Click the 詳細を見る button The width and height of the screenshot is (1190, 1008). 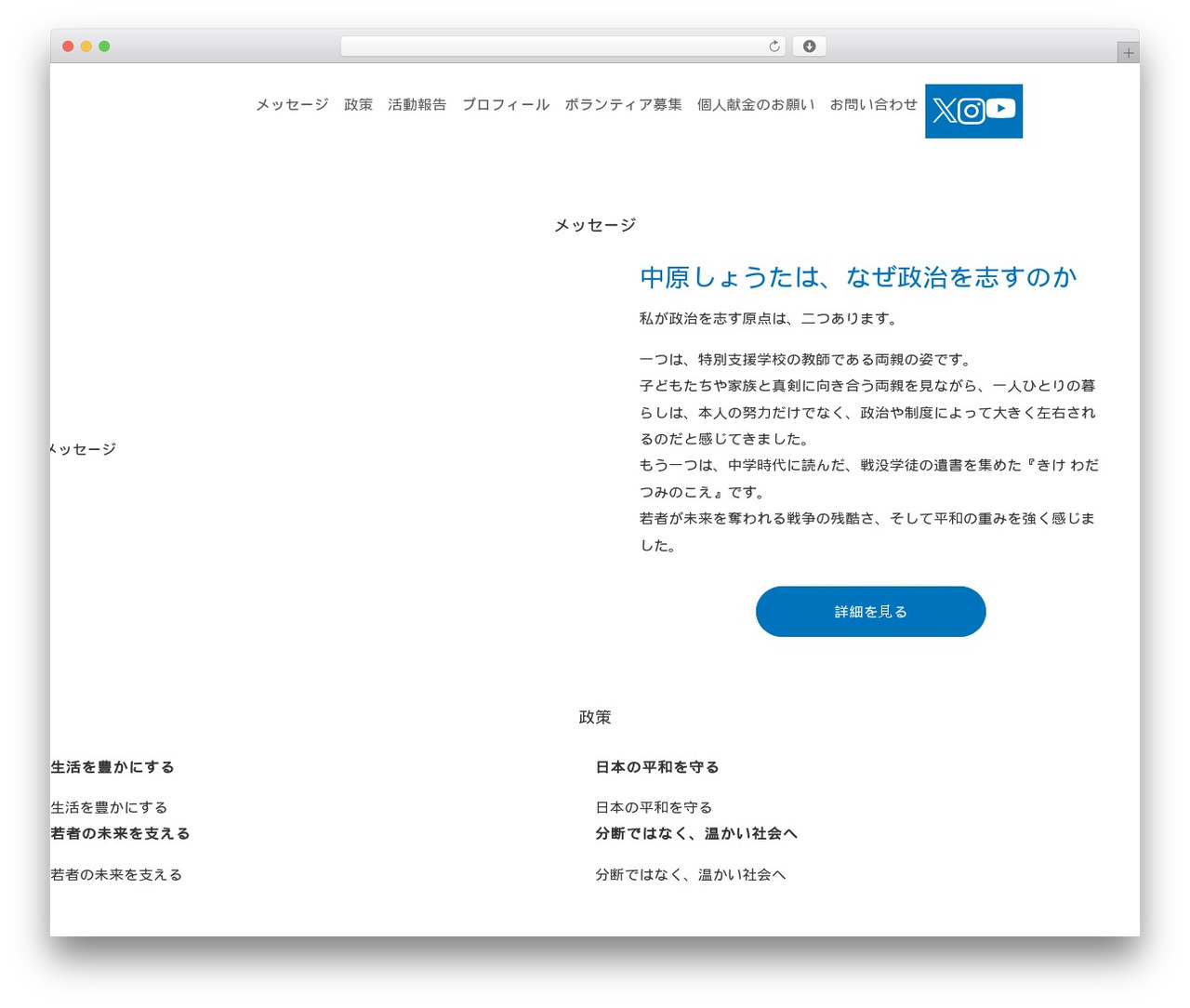coord(871,612)
